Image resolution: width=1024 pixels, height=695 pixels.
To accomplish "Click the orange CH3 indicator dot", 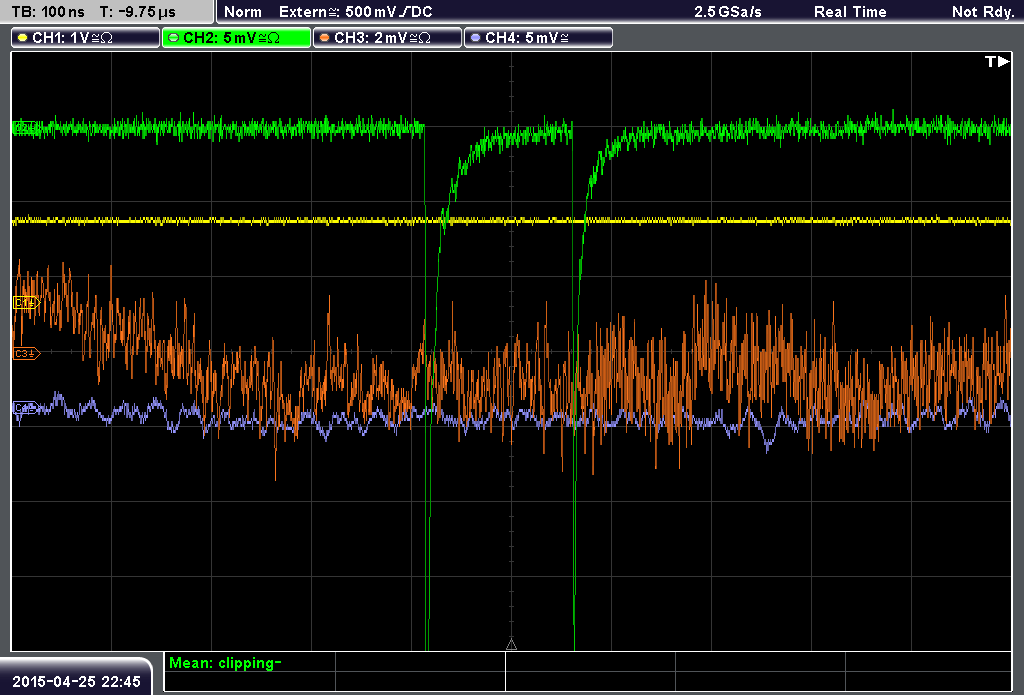I will (325, 38).
